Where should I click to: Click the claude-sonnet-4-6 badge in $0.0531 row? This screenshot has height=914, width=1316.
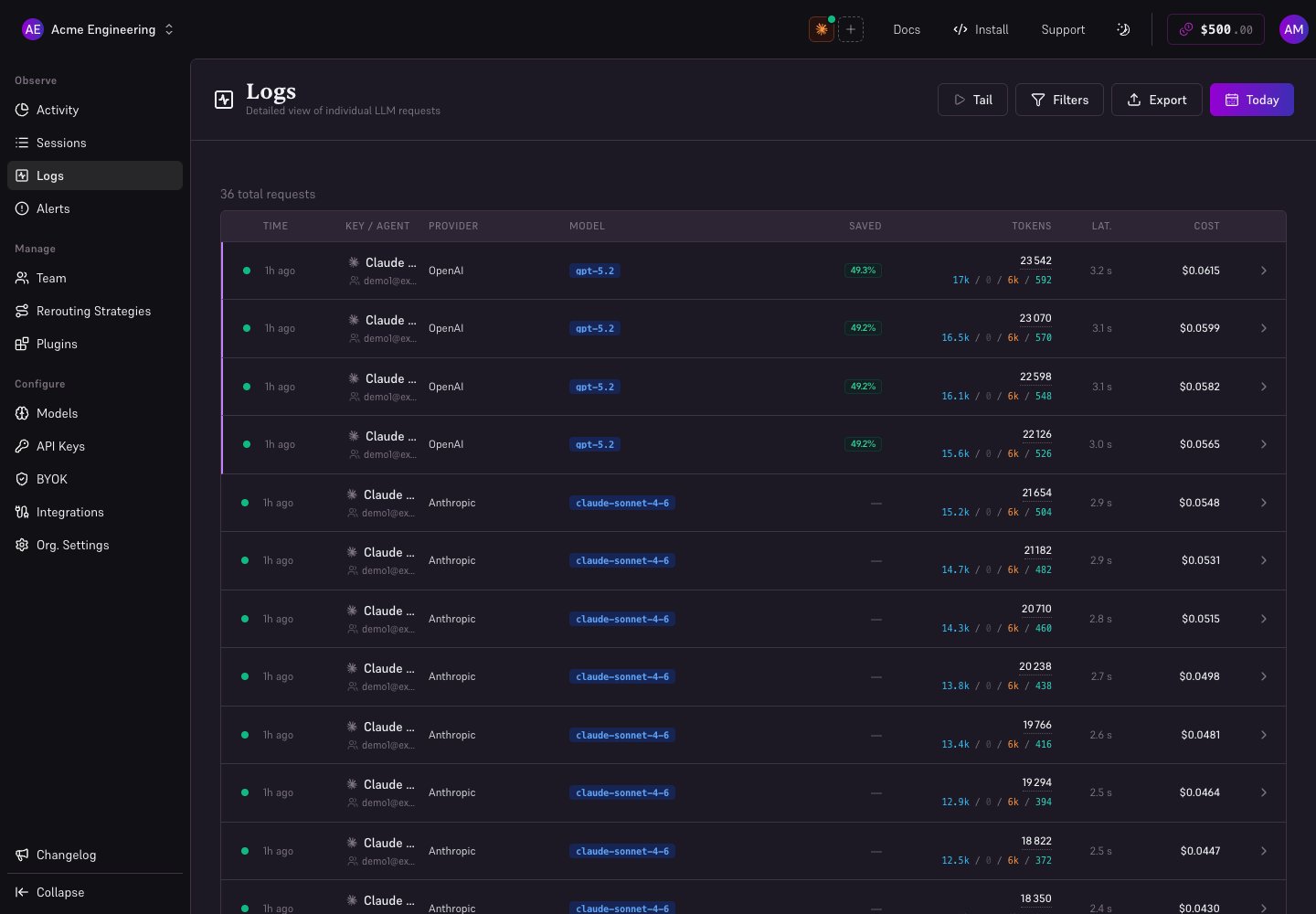(x=622, y=560)
